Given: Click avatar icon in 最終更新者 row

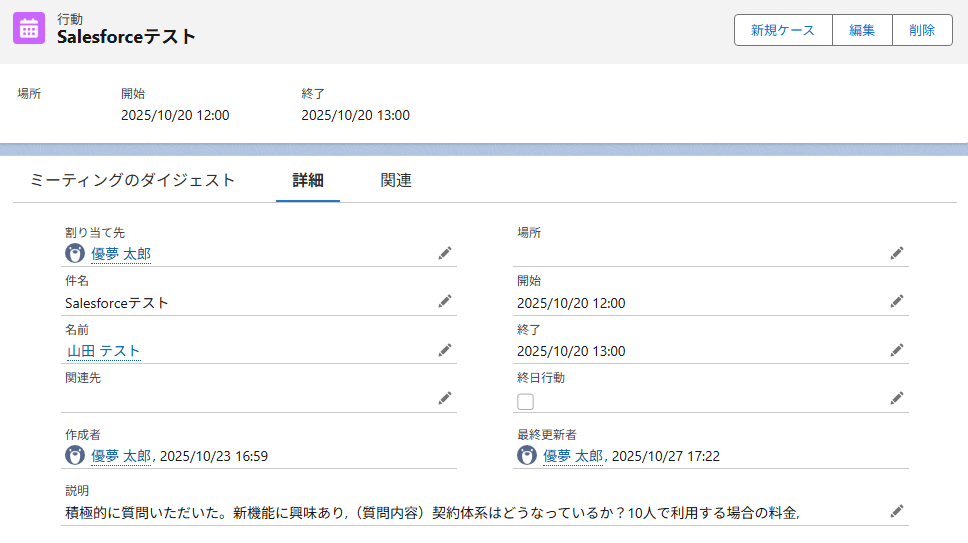Looking at the screenshot, I should pos(527,455).
